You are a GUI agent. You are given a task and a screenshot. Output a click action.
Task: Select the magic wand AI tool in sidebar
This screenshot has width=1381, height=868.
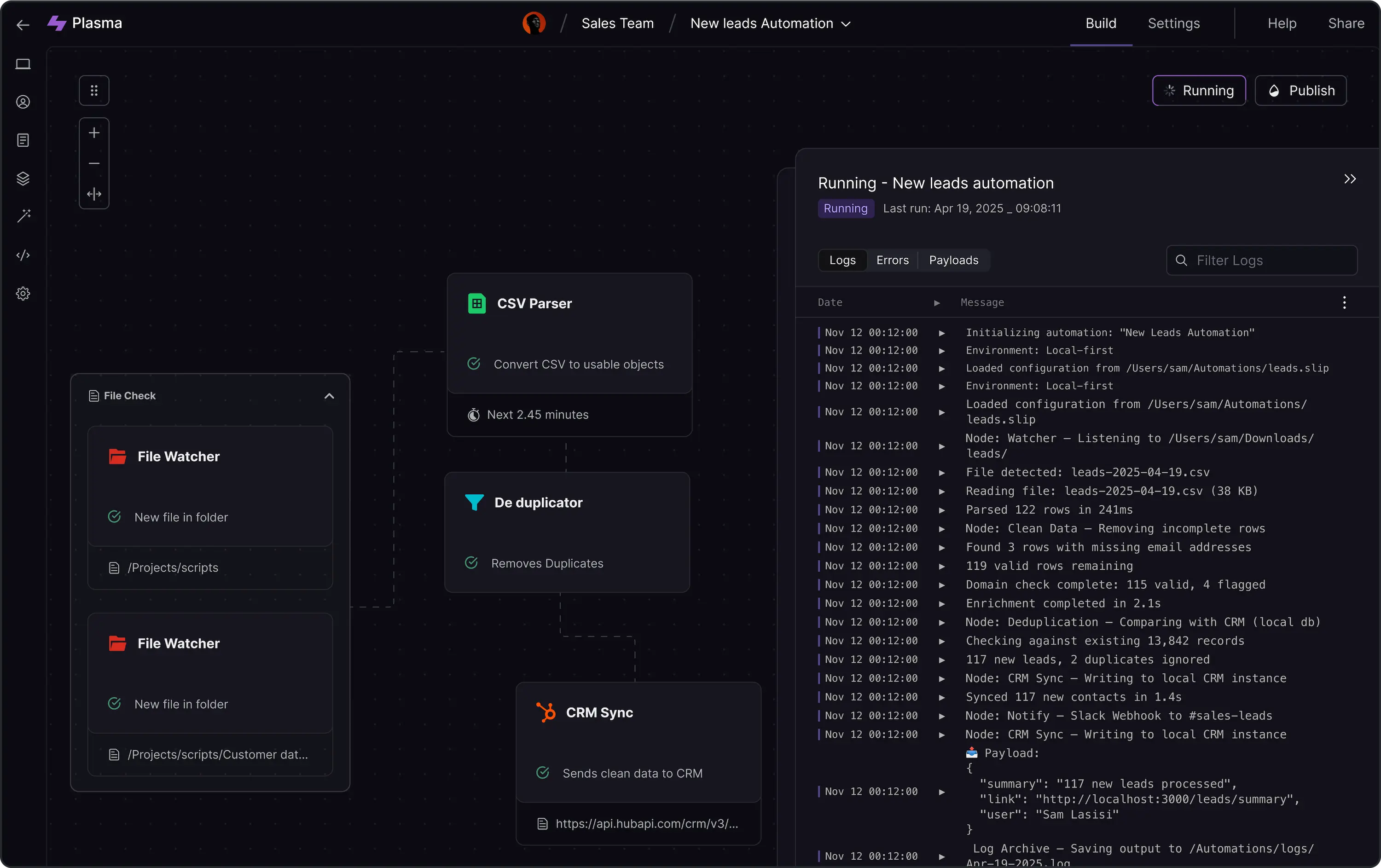coord(23,216)
